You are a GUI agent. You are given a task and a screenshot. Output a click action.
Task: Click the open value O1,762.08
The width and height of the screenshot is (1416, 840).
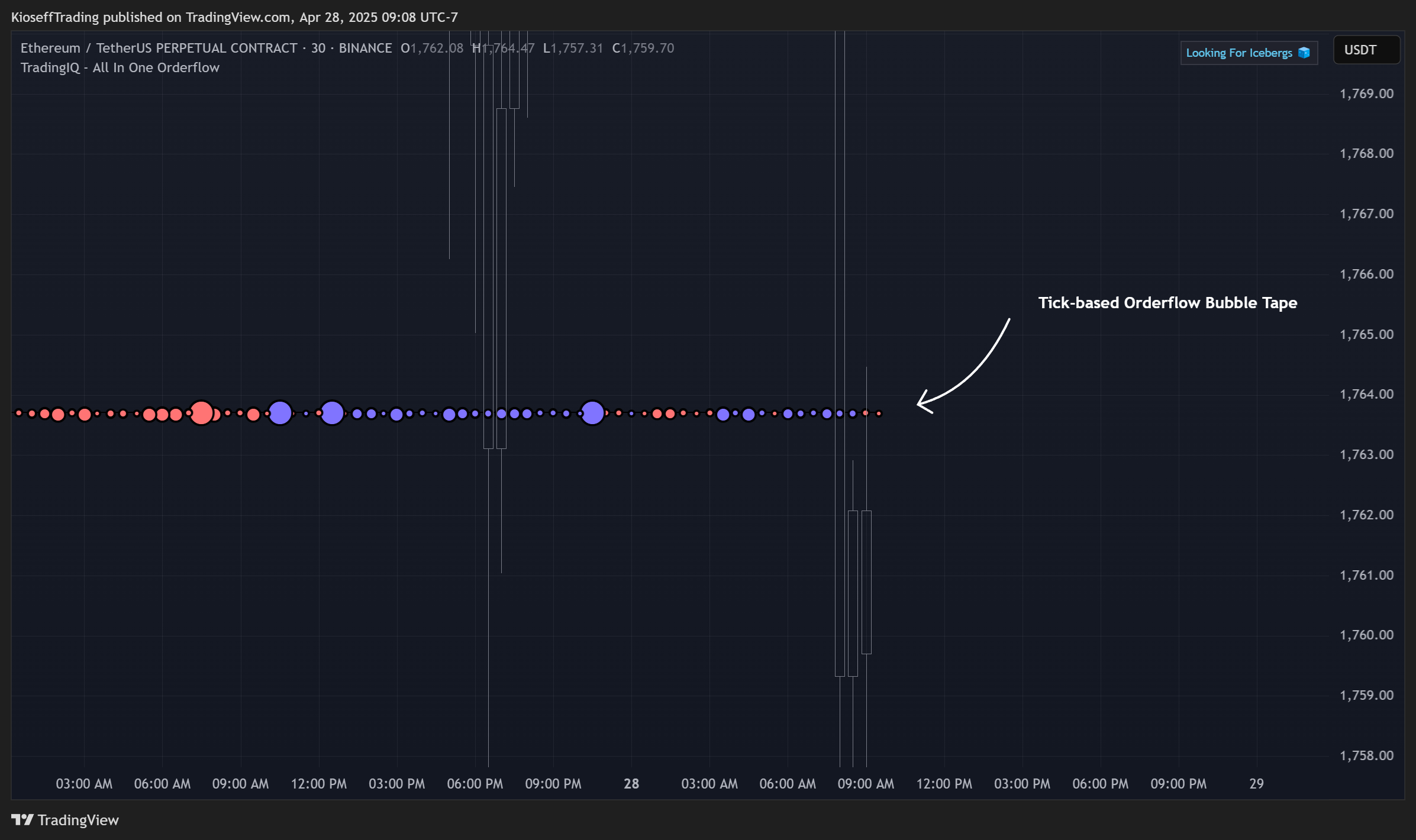click(x=432, y=48)
